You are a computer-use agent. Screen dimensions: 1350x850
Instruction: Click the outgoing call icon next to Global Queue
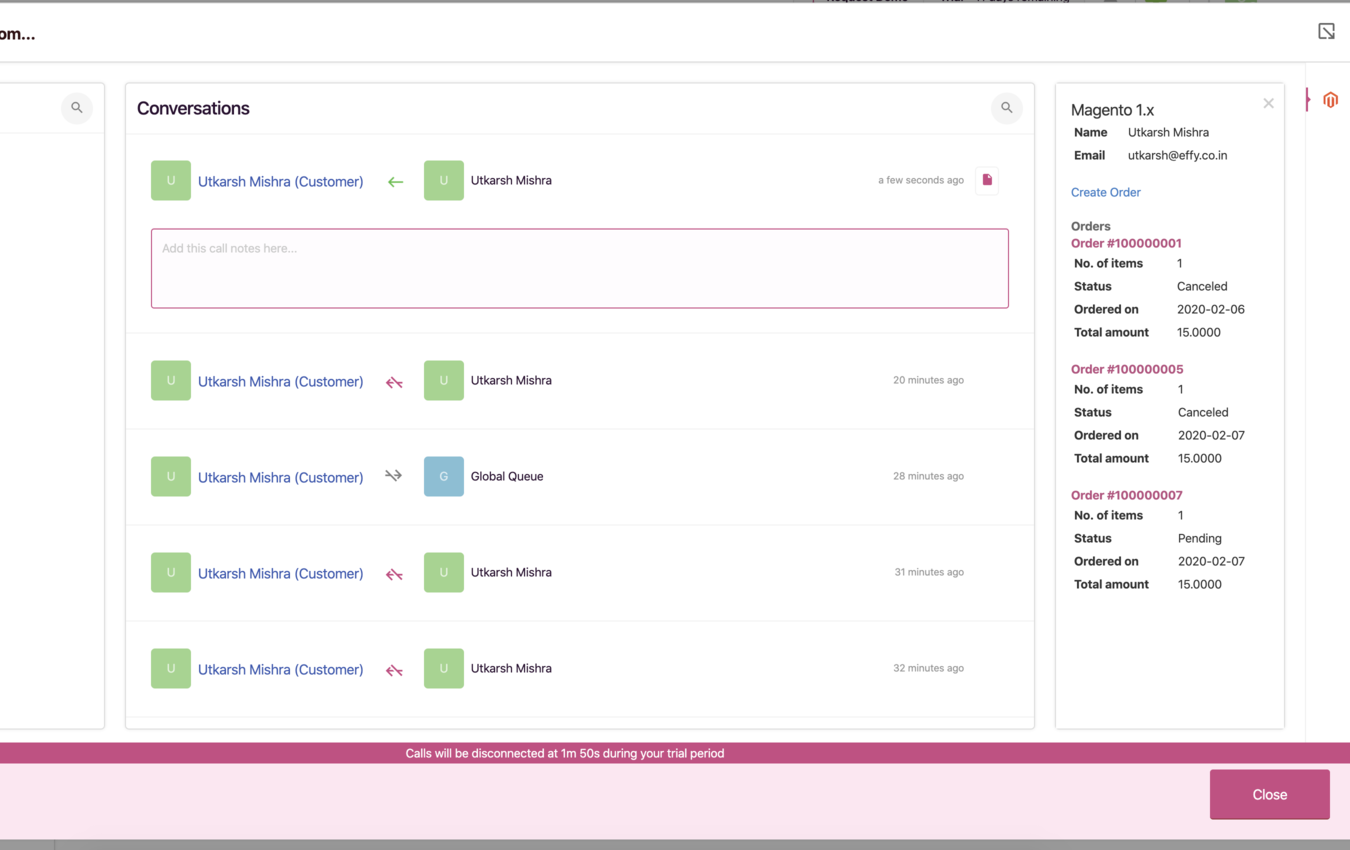393,476
